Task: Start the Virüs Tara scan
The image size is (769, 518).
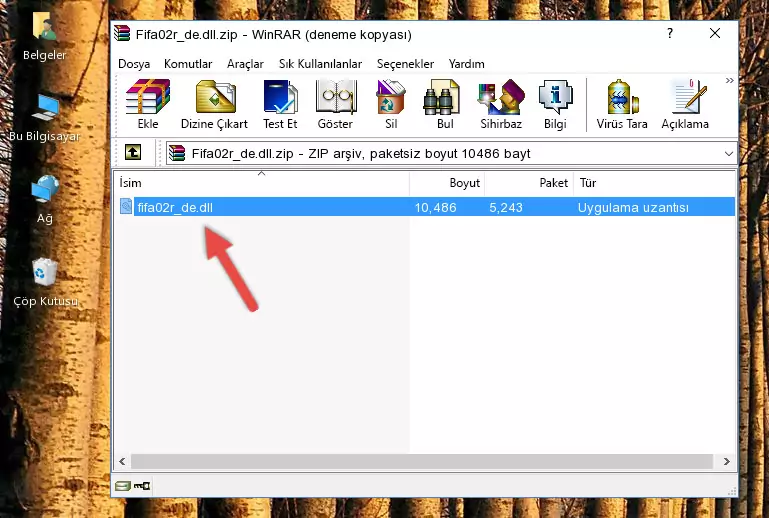Action: [622, 104]
